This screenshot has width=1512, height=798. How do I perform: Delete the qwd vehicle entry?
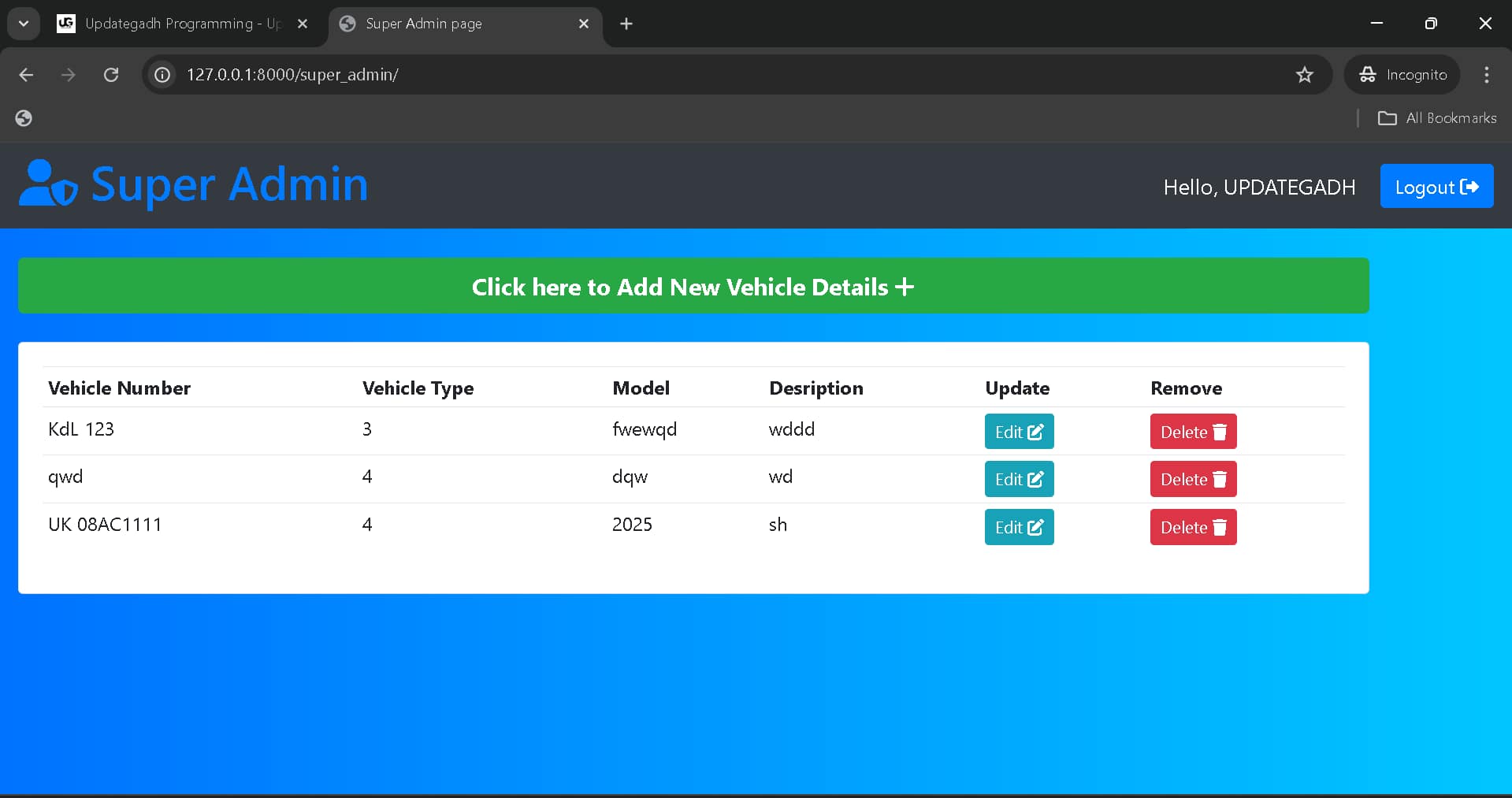tap(1193, 480)
